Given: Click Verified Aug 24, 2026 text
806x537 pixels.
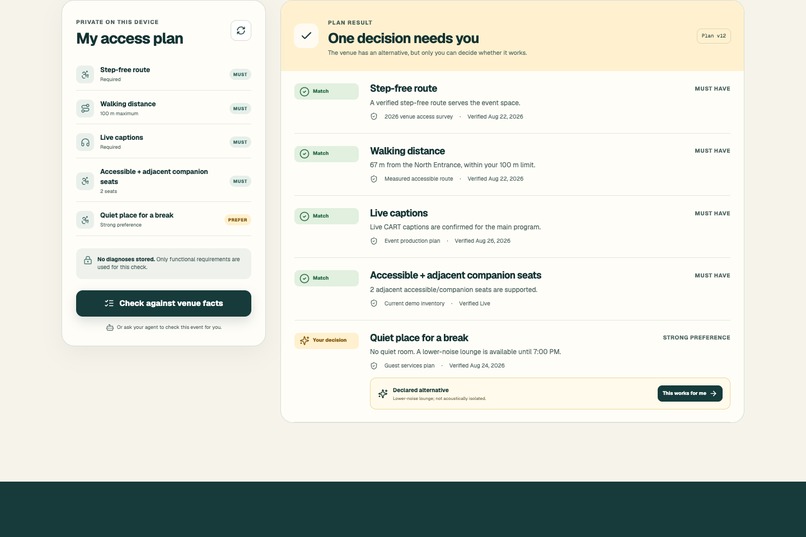Looking at the screenshot, I should click(477, 366).
